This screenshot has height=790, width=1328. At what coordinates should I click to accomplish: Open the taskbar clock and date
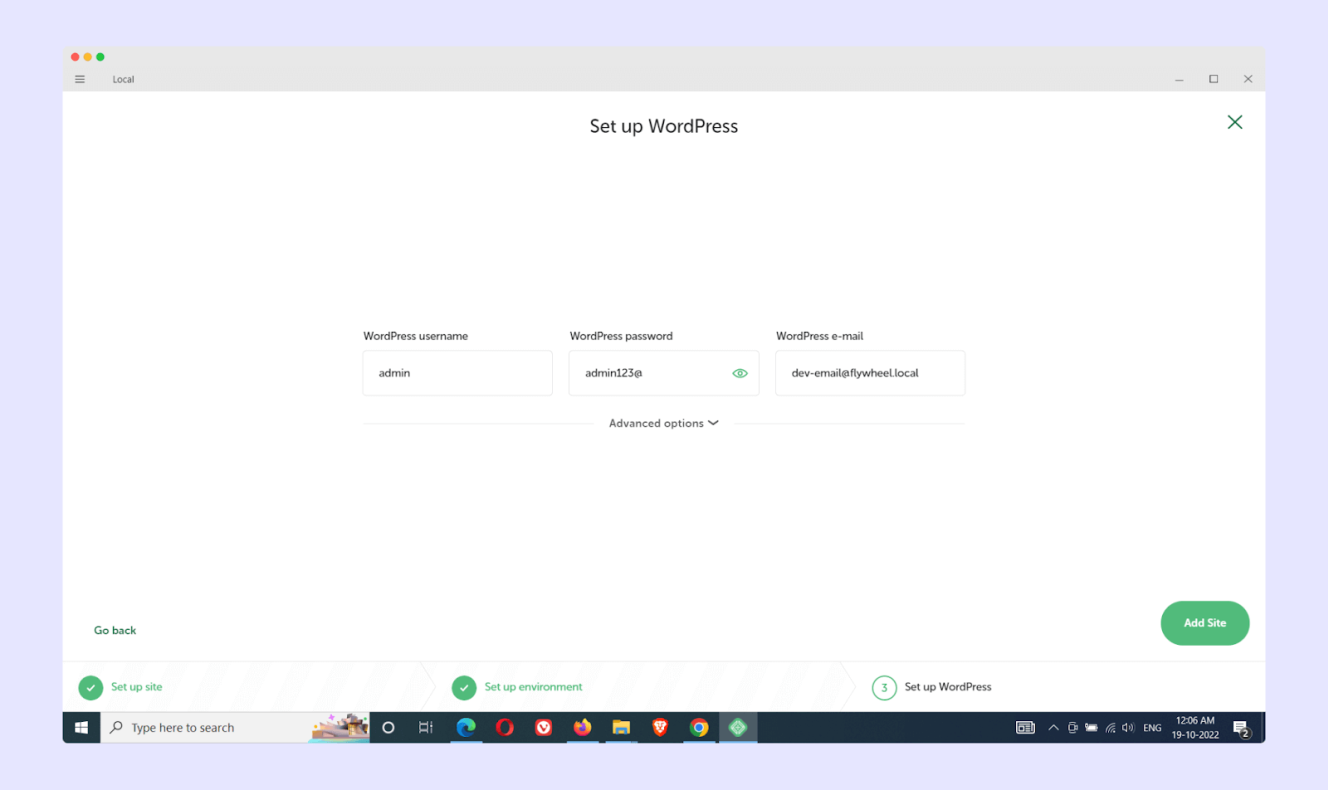point(1195,727)
